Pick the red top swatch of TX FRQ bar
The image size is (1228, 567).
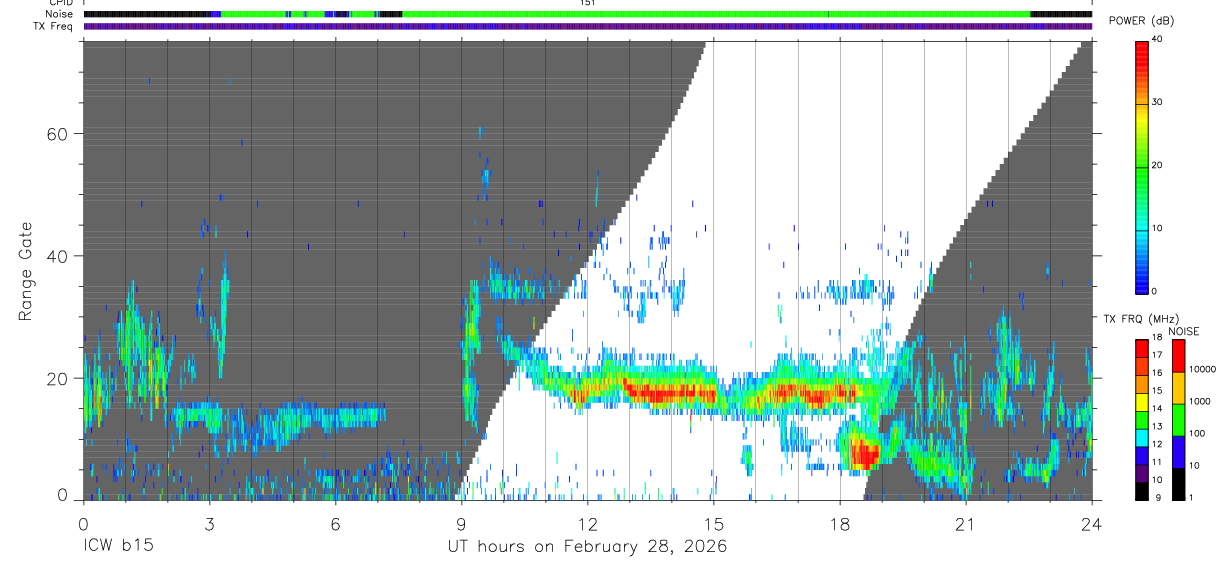pyautogui.click(x=1142, y=348)
